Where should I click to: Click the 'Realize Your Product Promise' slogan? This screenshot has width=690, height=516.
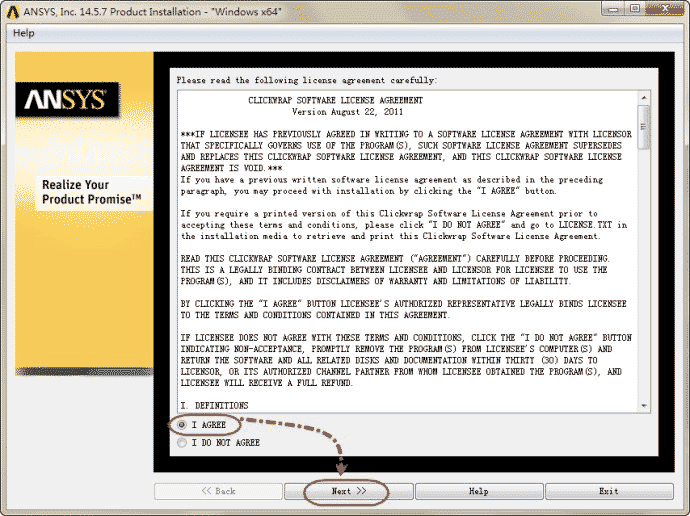pyautogui.click(x=92, y=192)
